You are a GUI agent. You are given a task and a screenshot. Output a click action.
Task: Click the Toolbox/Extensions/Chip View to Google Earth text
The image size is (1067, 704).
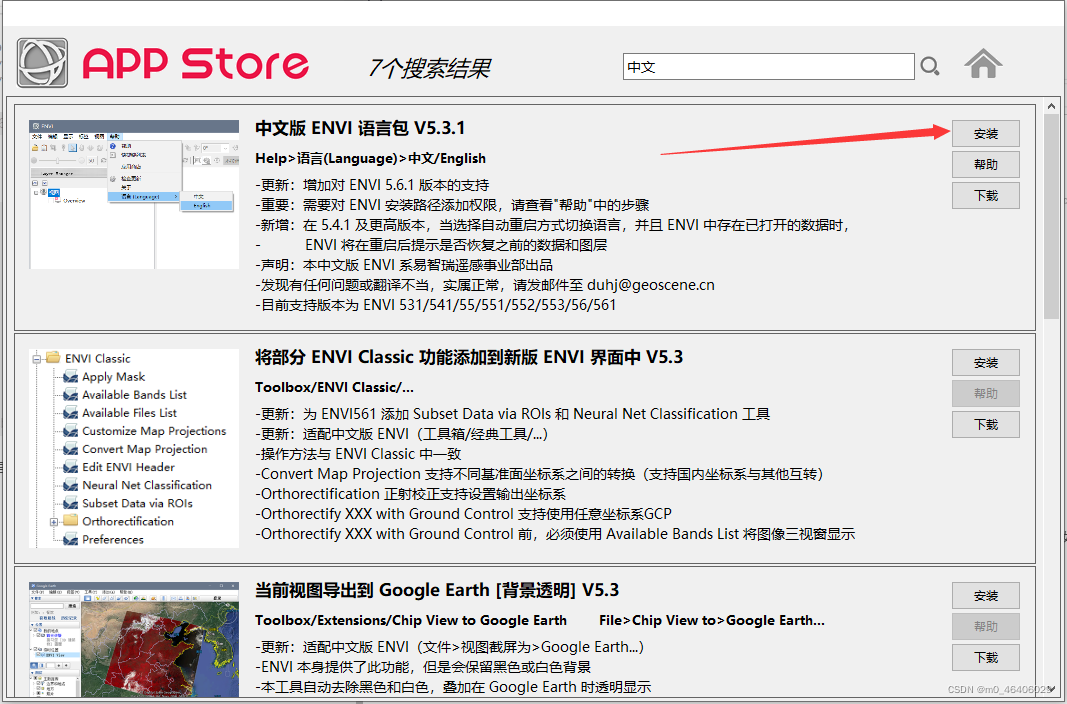pyautogui.click(x=411, y=620)
